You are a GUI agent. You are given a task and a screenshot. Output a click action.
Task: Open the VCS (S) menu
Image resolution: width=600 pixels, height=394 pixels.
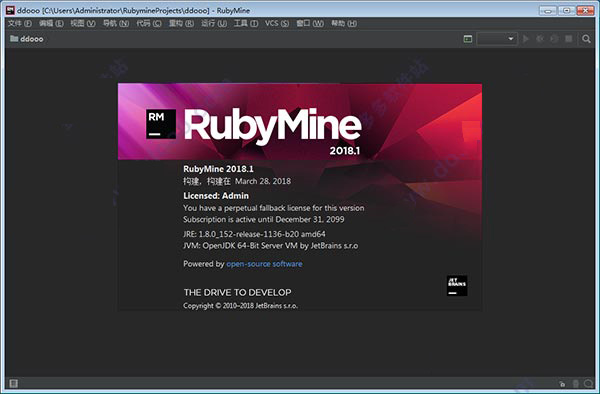(277, 23)
